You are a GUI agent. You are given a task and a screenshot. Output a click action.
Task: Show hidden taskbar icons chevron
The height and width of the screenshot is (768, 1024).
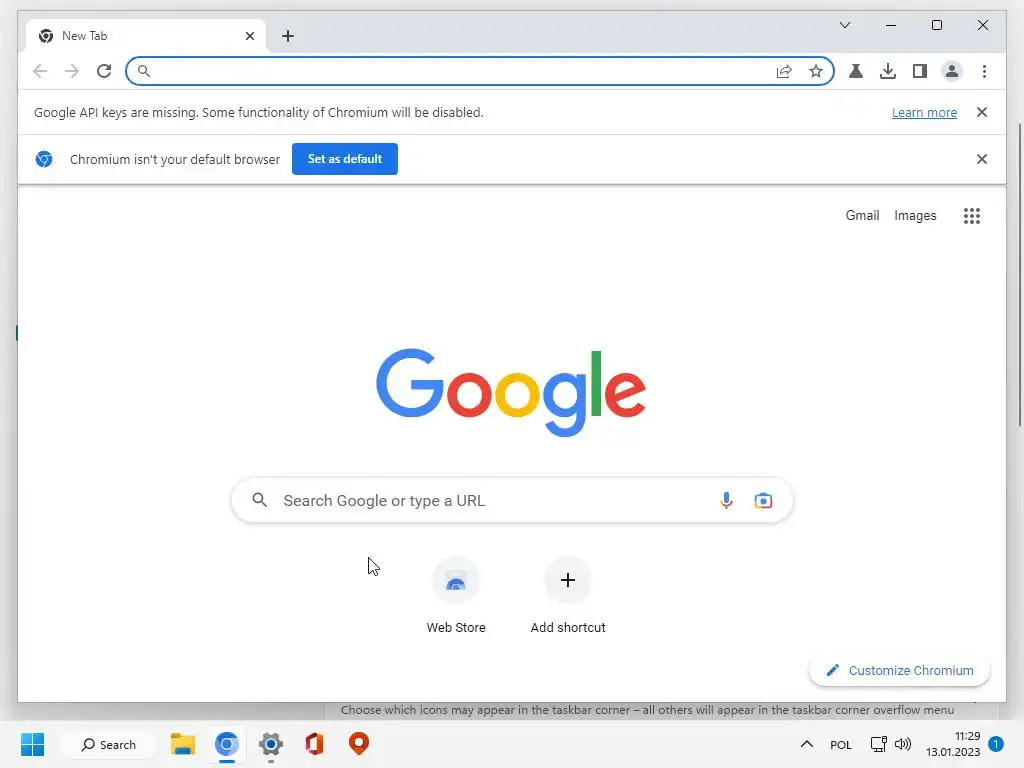(807, 744)
